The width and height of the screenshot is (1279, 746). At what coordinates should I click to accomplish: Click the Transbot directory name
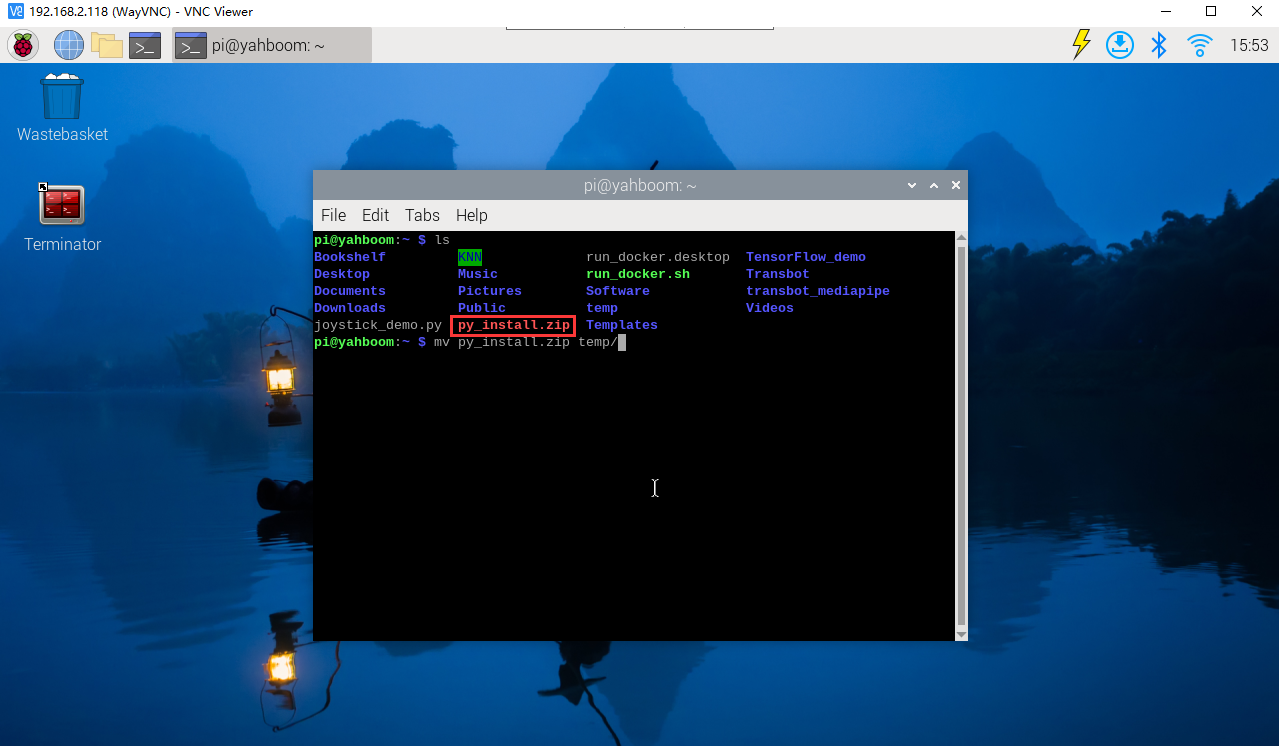pos(778,274)
